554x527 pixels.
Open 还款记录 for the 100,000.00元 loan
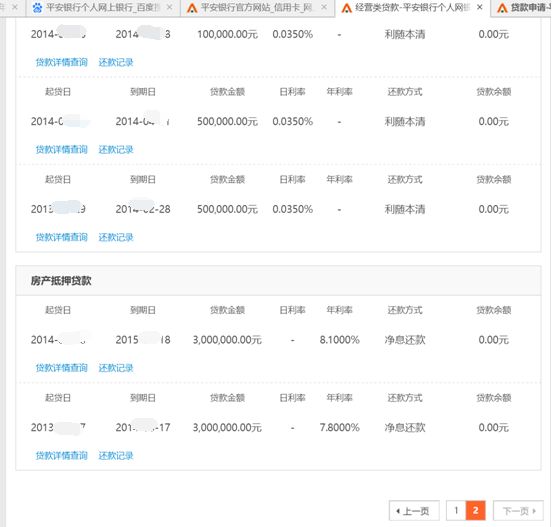[x=116, y=63]
